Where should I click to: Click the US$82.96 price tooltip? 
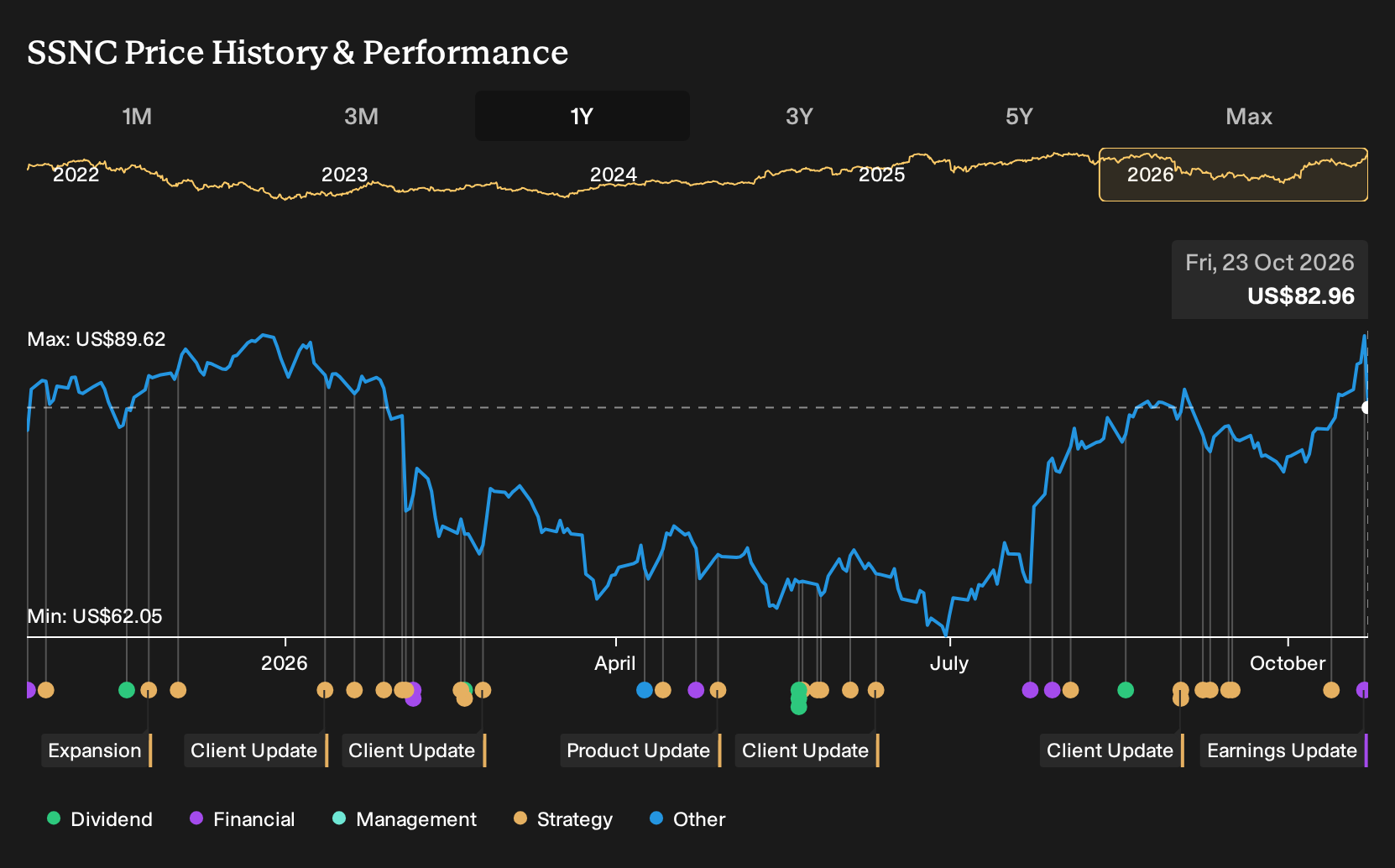pos(1270,280)
